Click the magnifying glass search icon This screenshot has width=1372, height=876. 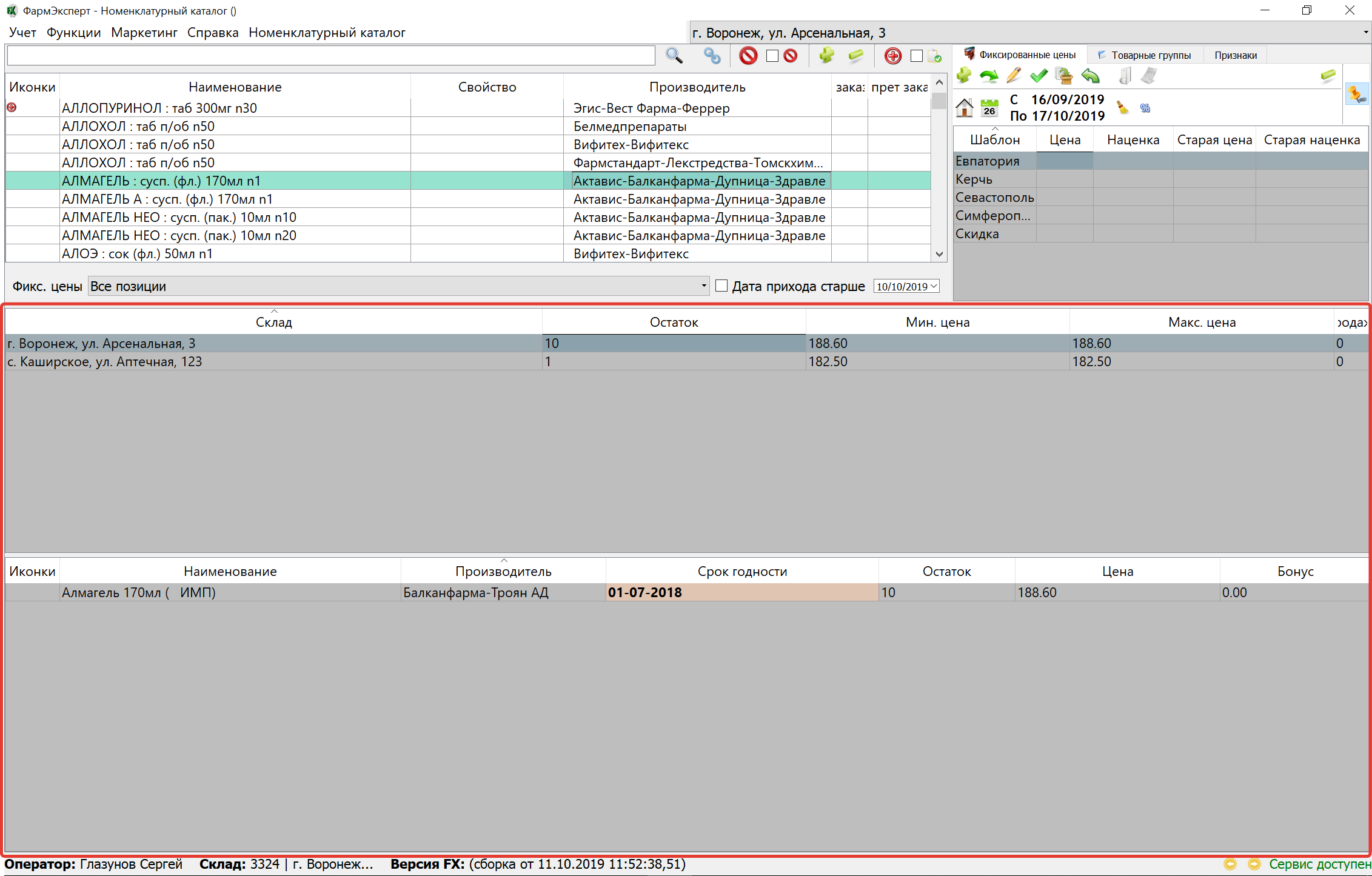click(x=674, y=56)
